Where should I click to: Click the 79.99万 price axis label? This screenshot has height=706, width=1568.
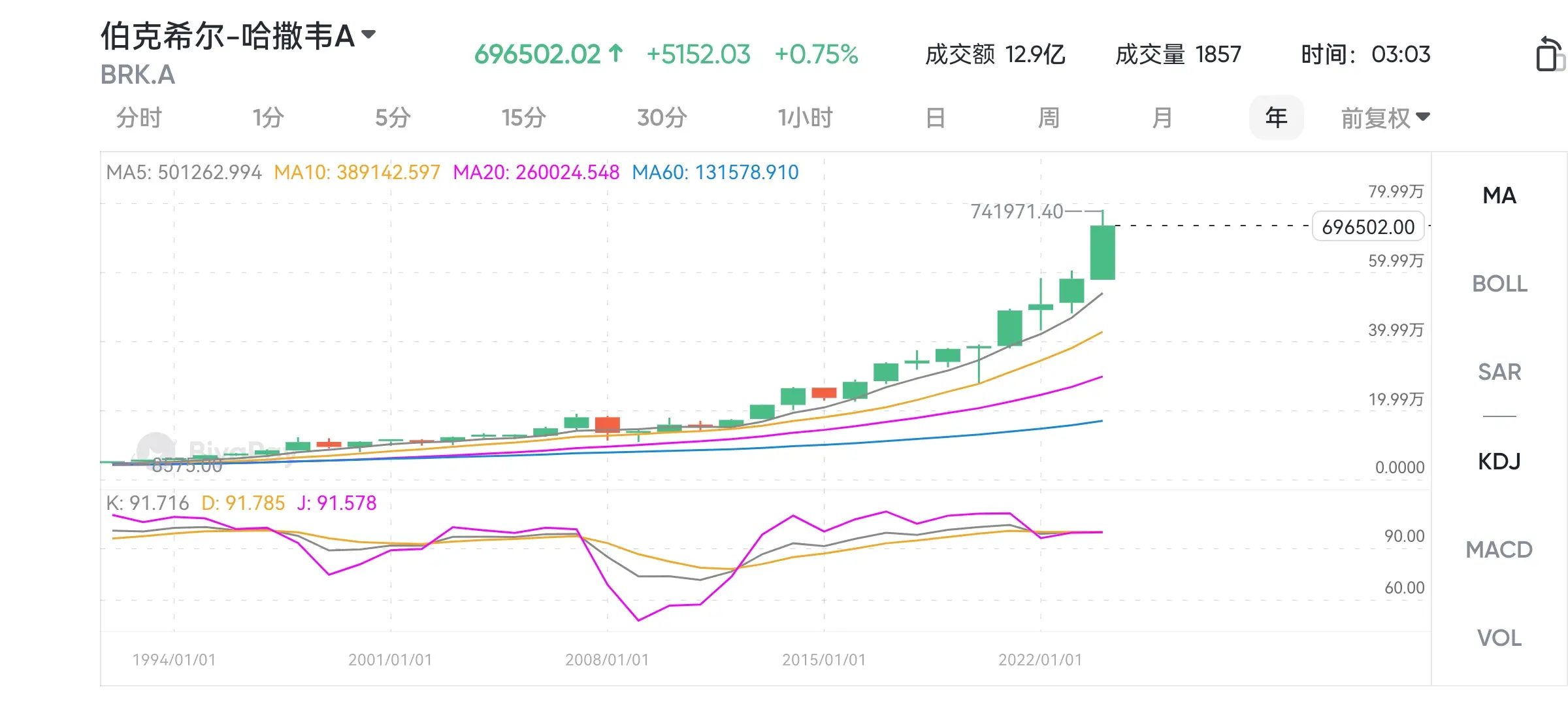click(x=1396, y=192)
